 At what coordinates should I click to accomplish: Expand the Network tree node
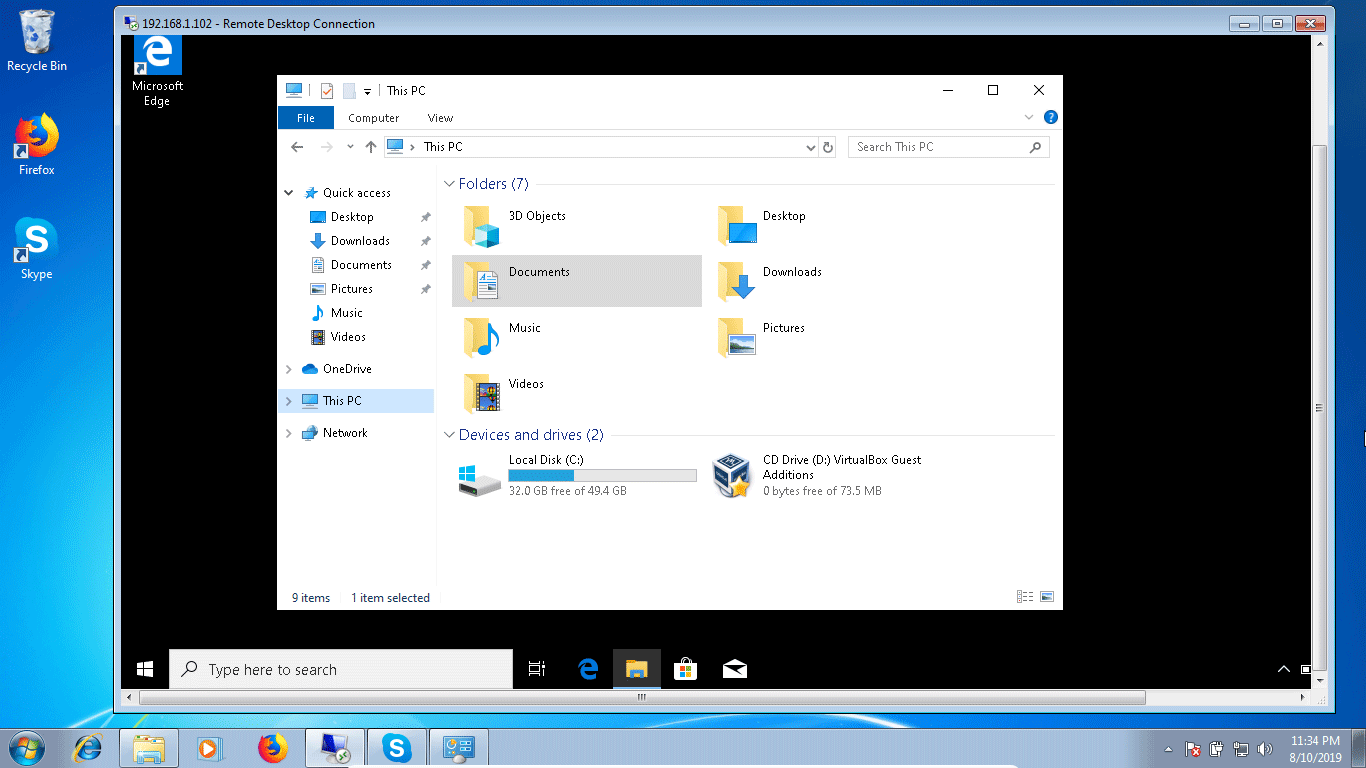289,433
